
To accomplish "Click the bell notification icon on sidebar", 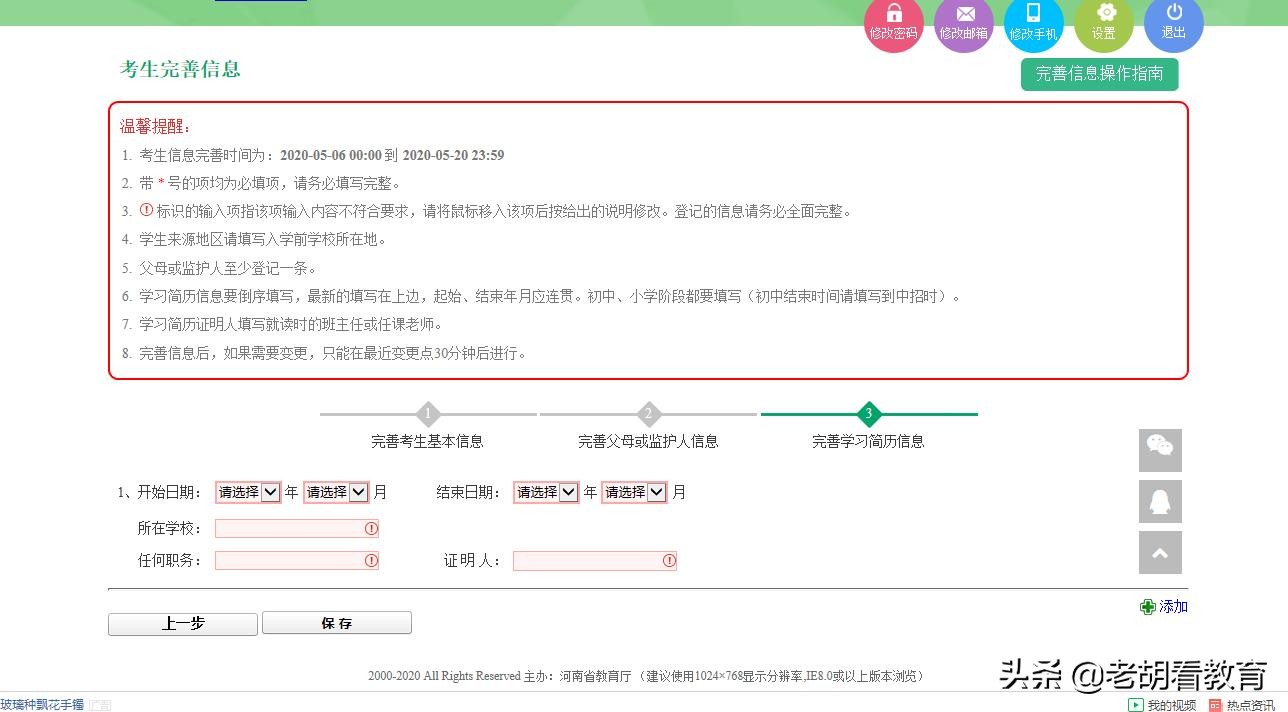I will 1159,501.
